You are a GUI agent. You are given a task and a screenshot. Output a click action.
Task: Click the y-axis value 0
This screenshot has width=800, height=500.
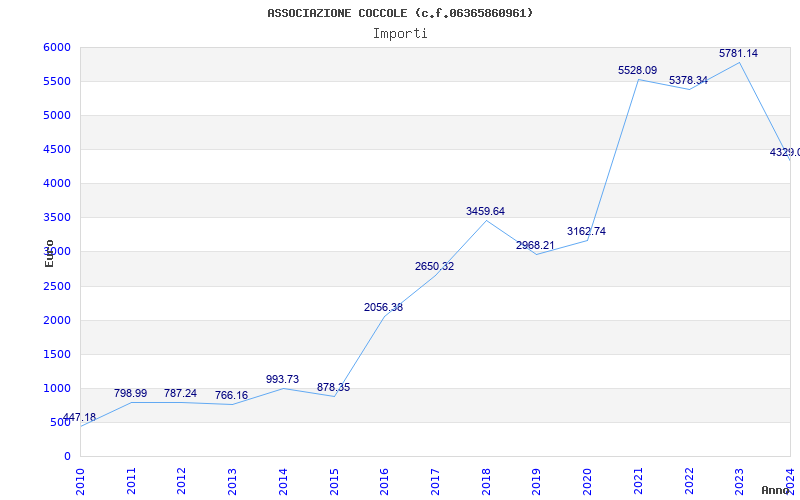pos(67,457)
